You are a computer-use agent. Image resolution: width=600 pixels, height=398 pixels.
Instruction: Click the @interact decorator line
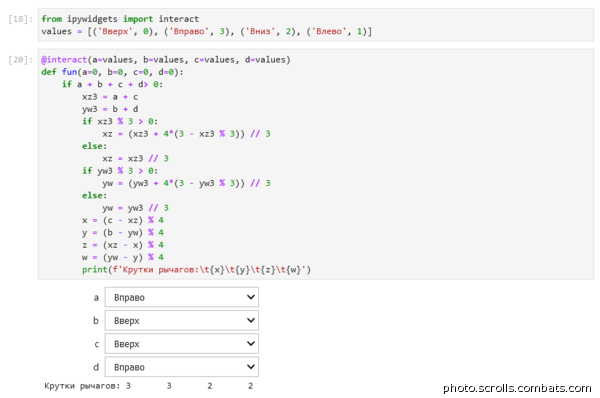pos(166,60)
